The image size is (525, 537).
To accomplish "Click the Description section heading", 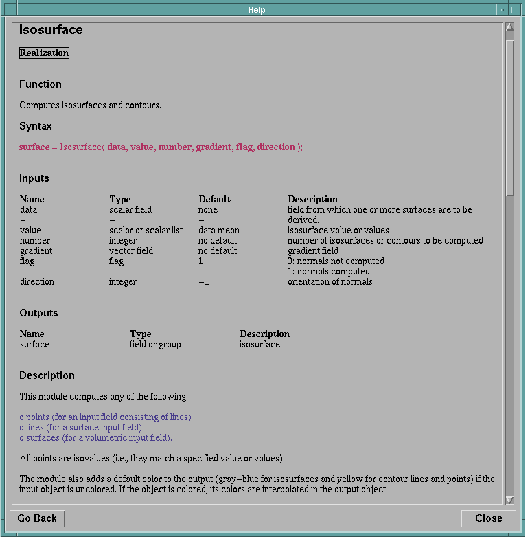I will point(47,375).
